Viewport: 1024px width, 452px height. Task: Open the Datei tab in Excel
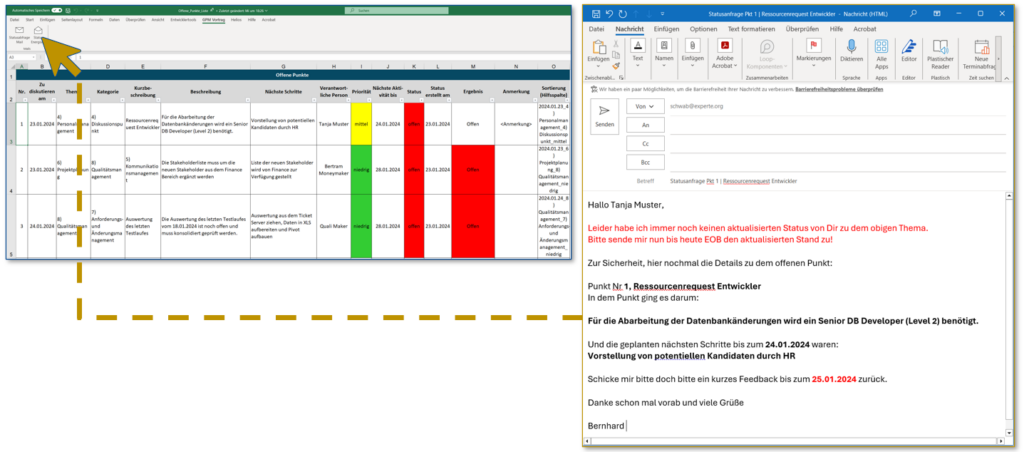(14, 20)
